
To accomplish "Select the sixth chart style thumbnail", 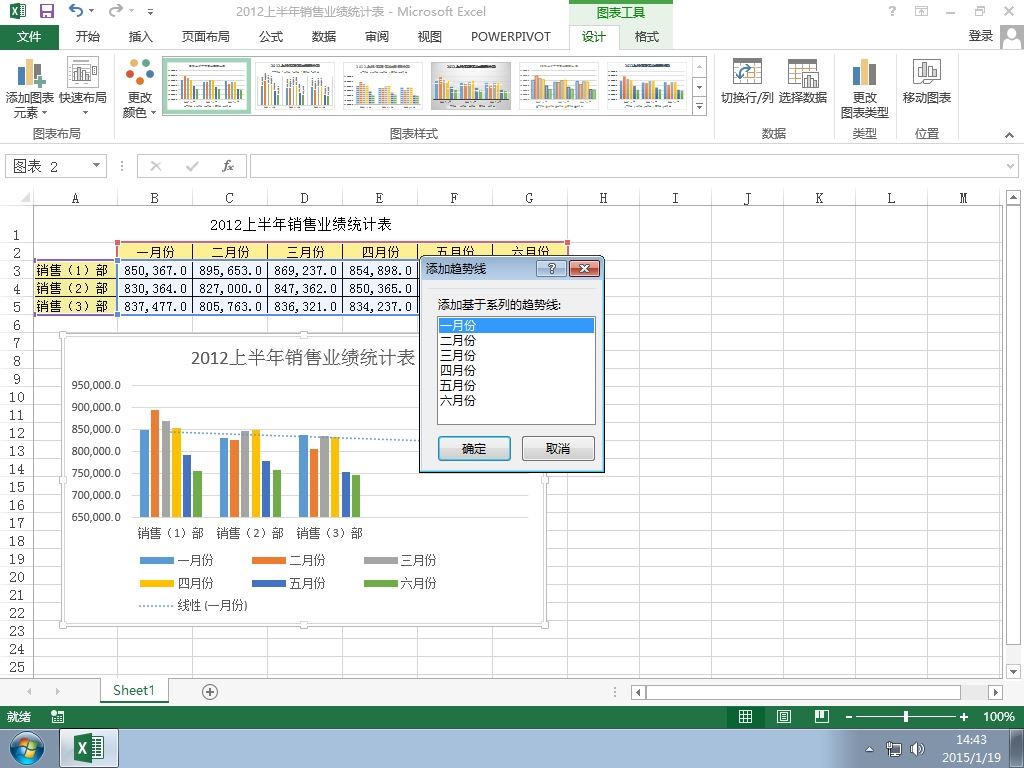I will pyautogui.click(x=647, y=86).
